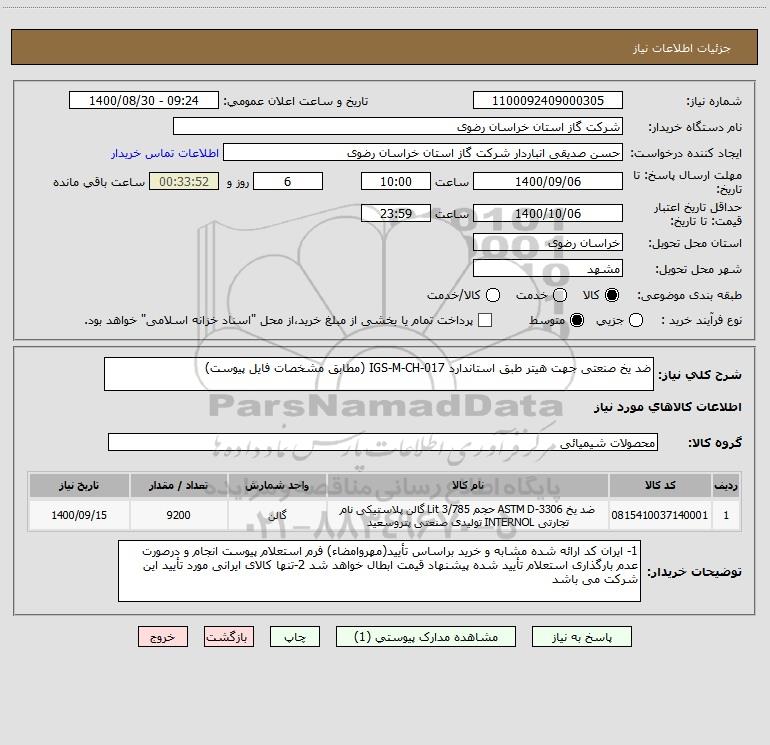The image size is (770, 745).
Task: Click the deadline time field 10:00
Action: coord(396,181)
